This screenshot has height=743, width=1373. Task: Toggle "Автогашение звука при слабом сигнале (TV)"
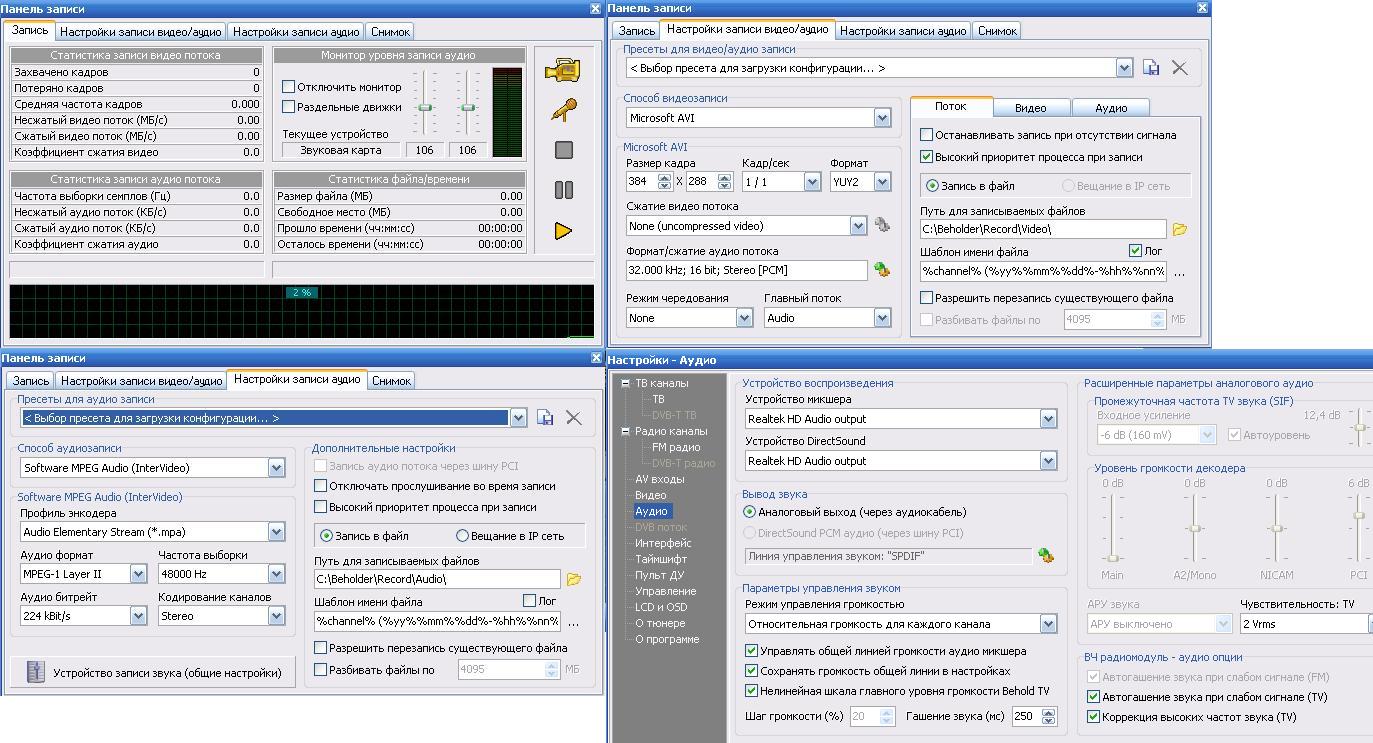pos(1093,697)
